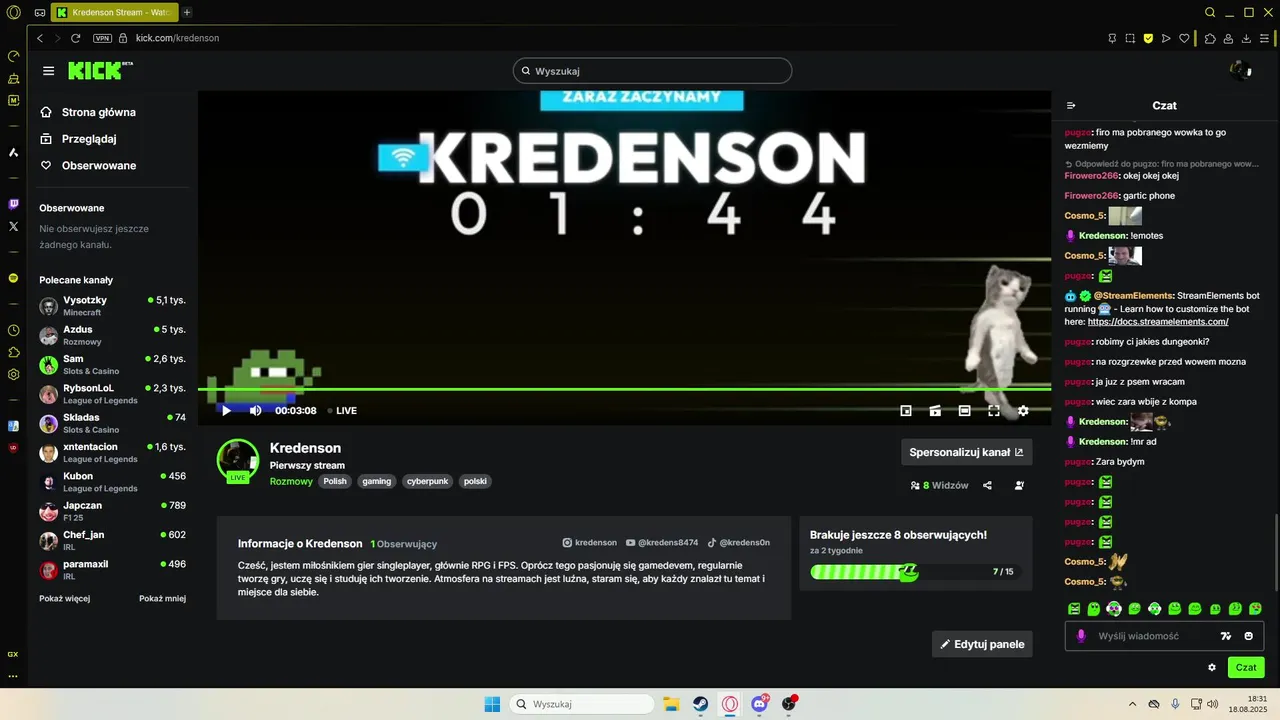Toggle theater mode in player
Viewport: 1280px width, 720px height.
tap(964, 410)
